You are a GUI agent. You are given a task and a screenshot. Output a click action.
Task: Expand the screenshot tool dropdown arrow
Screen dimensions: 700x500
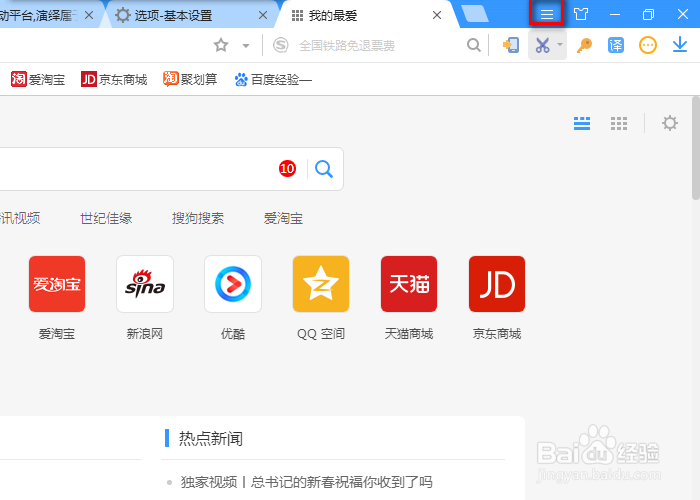click(x=560, y=45)
